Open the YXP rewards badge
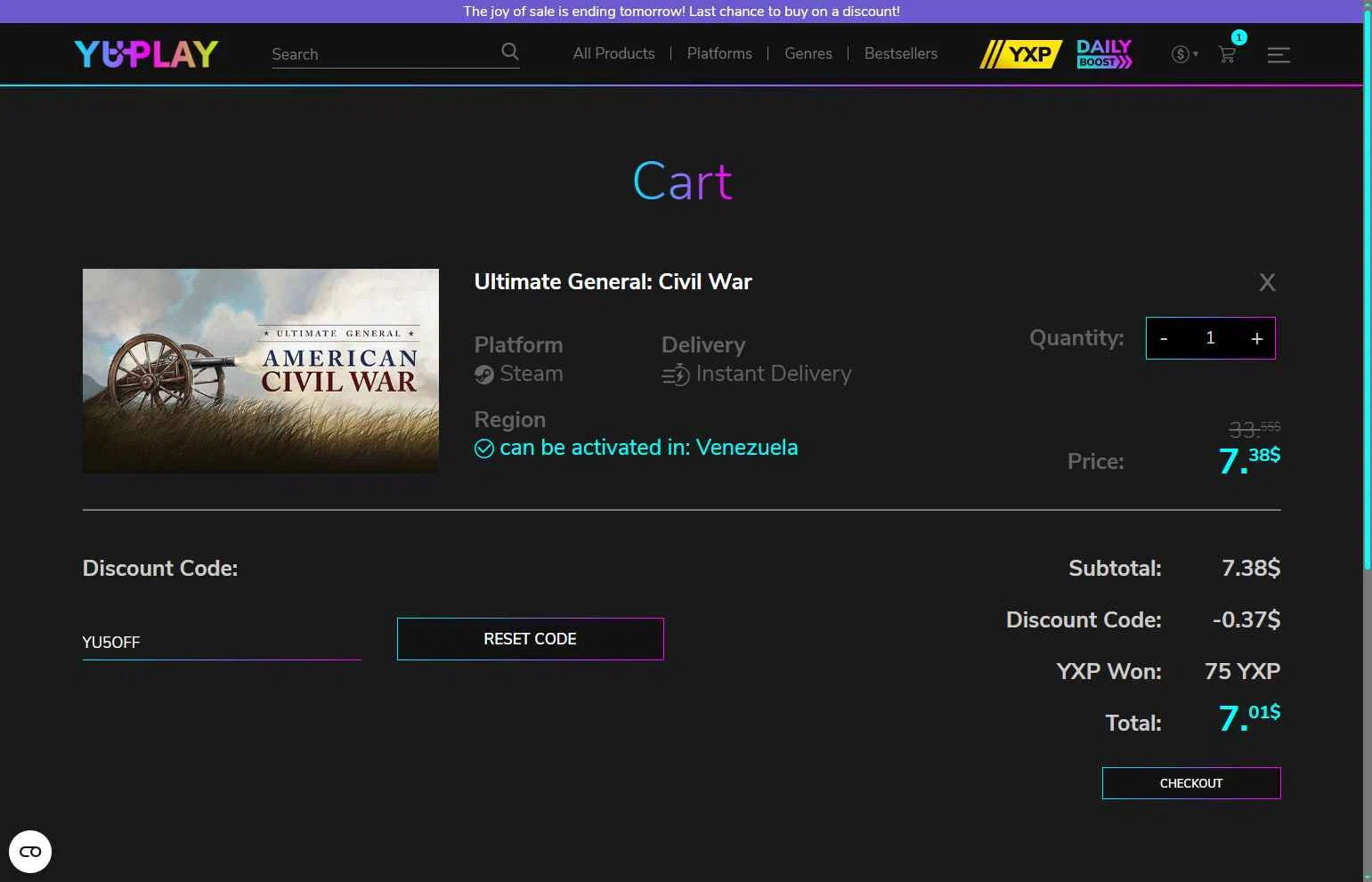Image resolution: width=1372 pixels, height=882 pixels. coord(1020,54)
